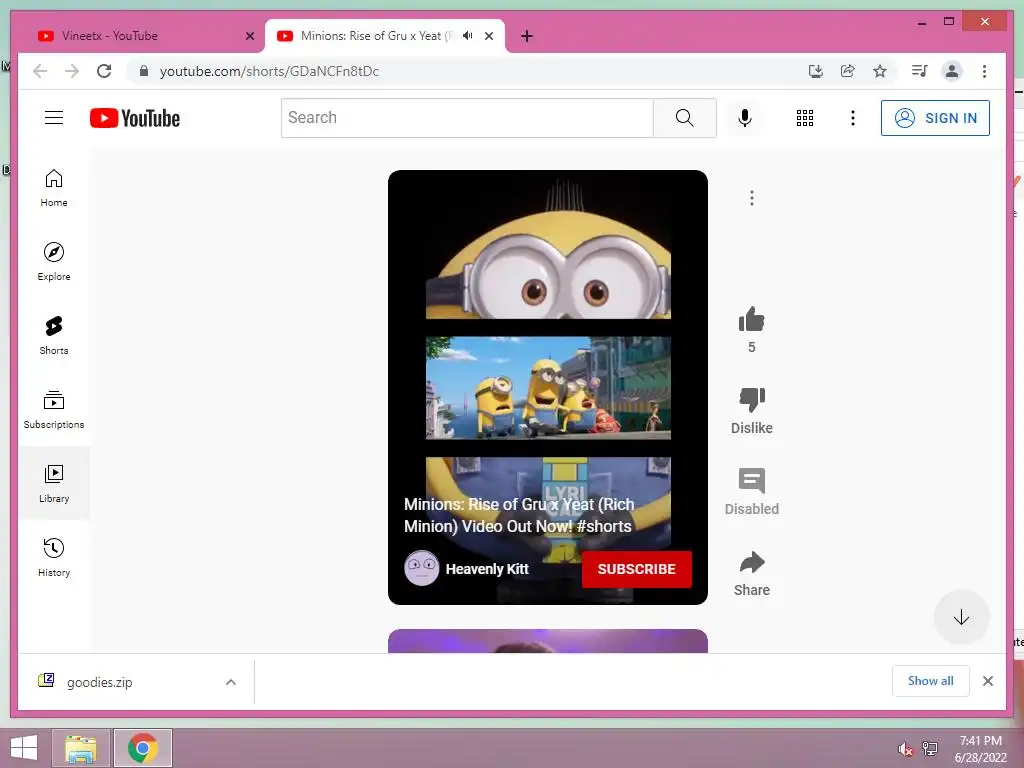The height and width of the screenshot is (768, 1024).
Task: Click Show all downloads
Action: click(931, 680)
